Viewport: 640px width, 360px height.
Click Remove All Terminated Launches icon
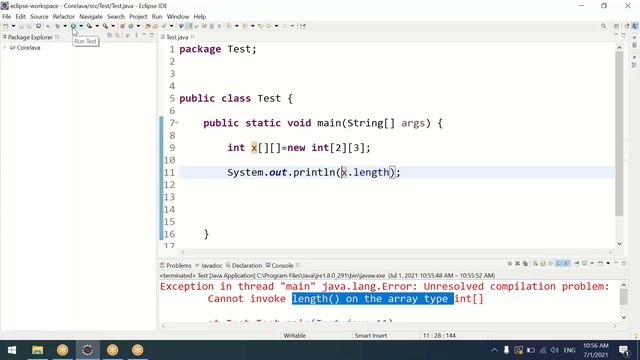point(525,264)
